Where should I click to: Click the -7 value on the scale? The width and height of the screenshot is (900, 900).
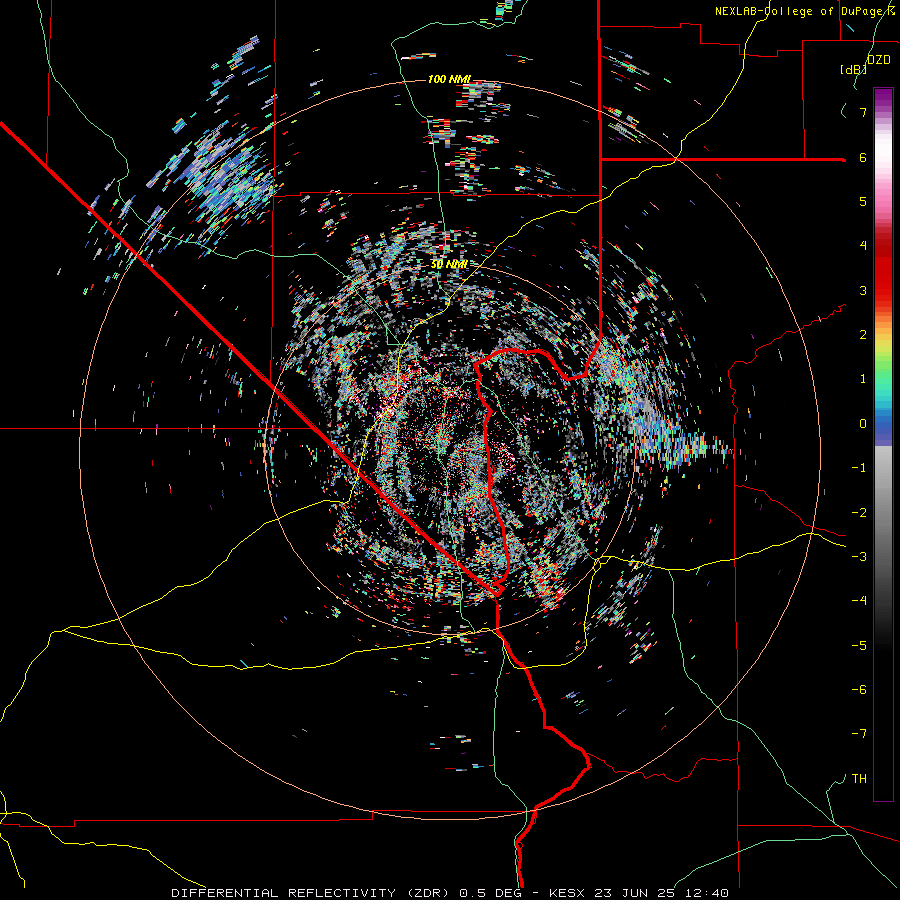tap(859, 734)
